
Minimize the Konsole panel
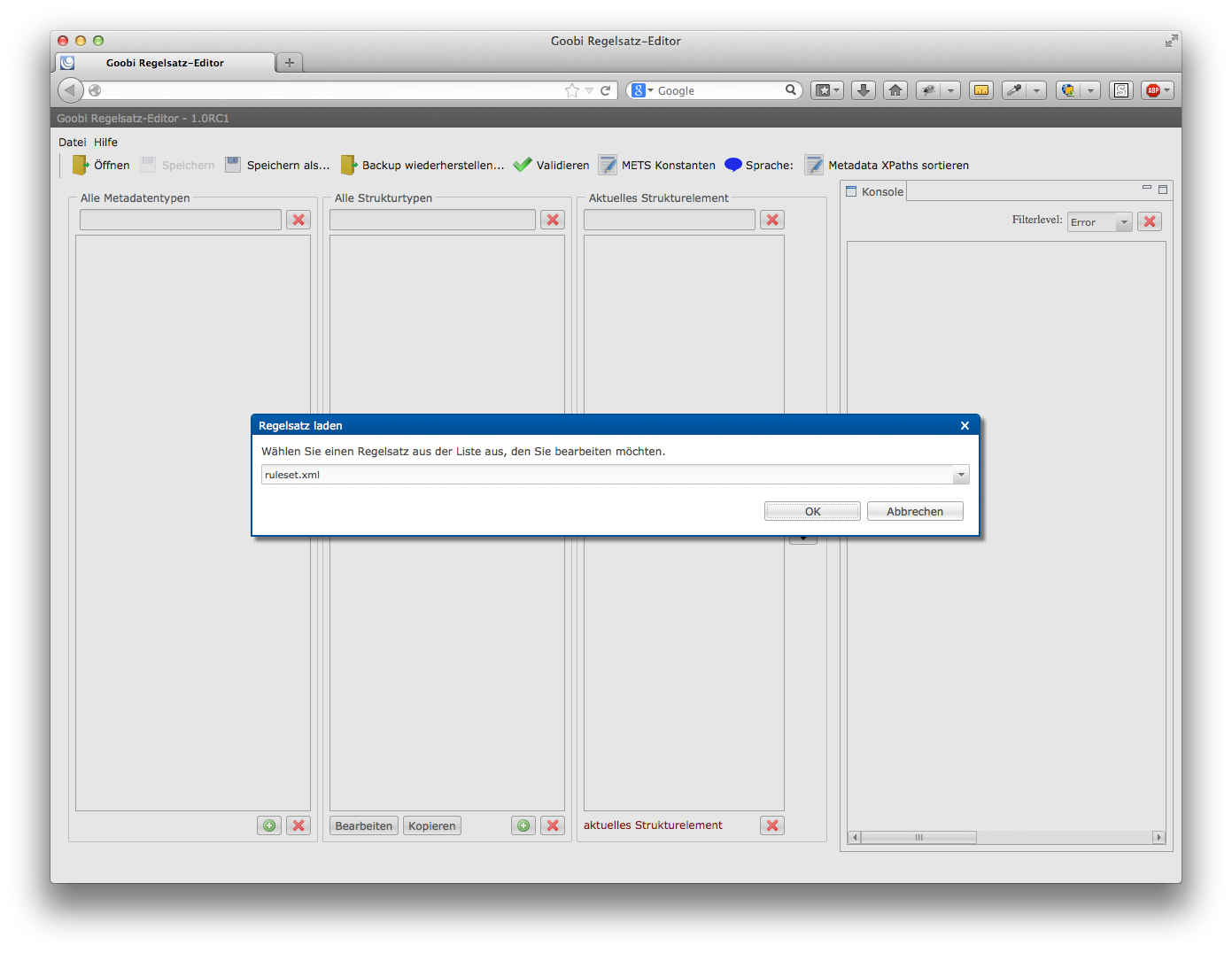point(1147,188)
